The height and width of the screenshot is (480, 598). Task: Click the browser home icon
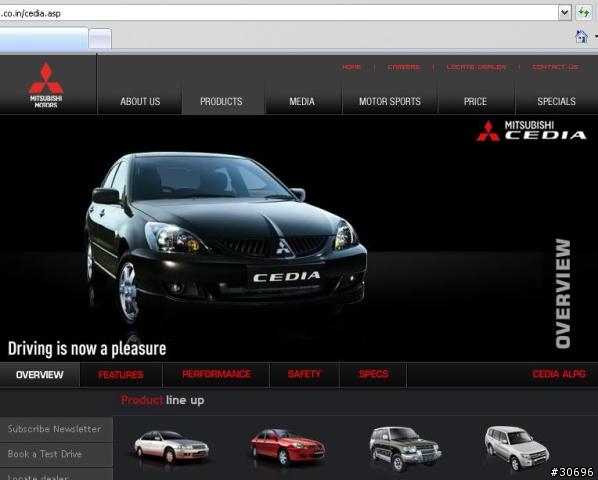[x=581, y=37]
